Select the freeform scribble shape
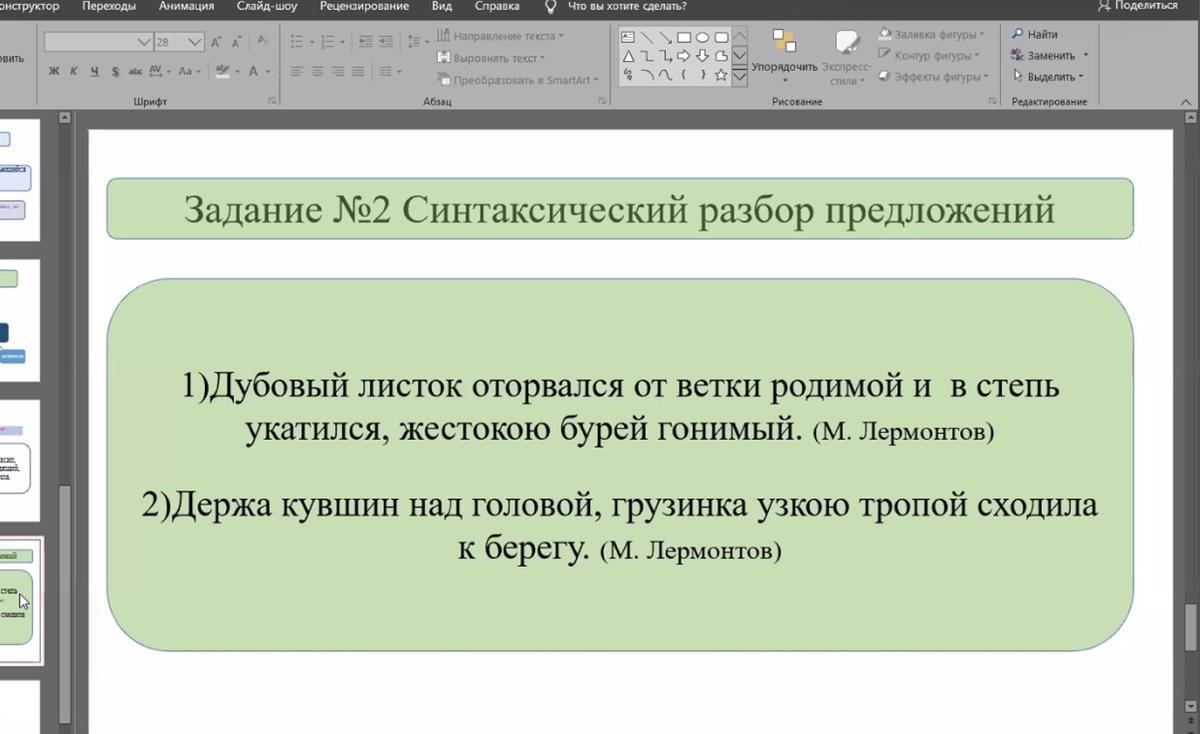 pyautogui.click(x=628, y=75)
